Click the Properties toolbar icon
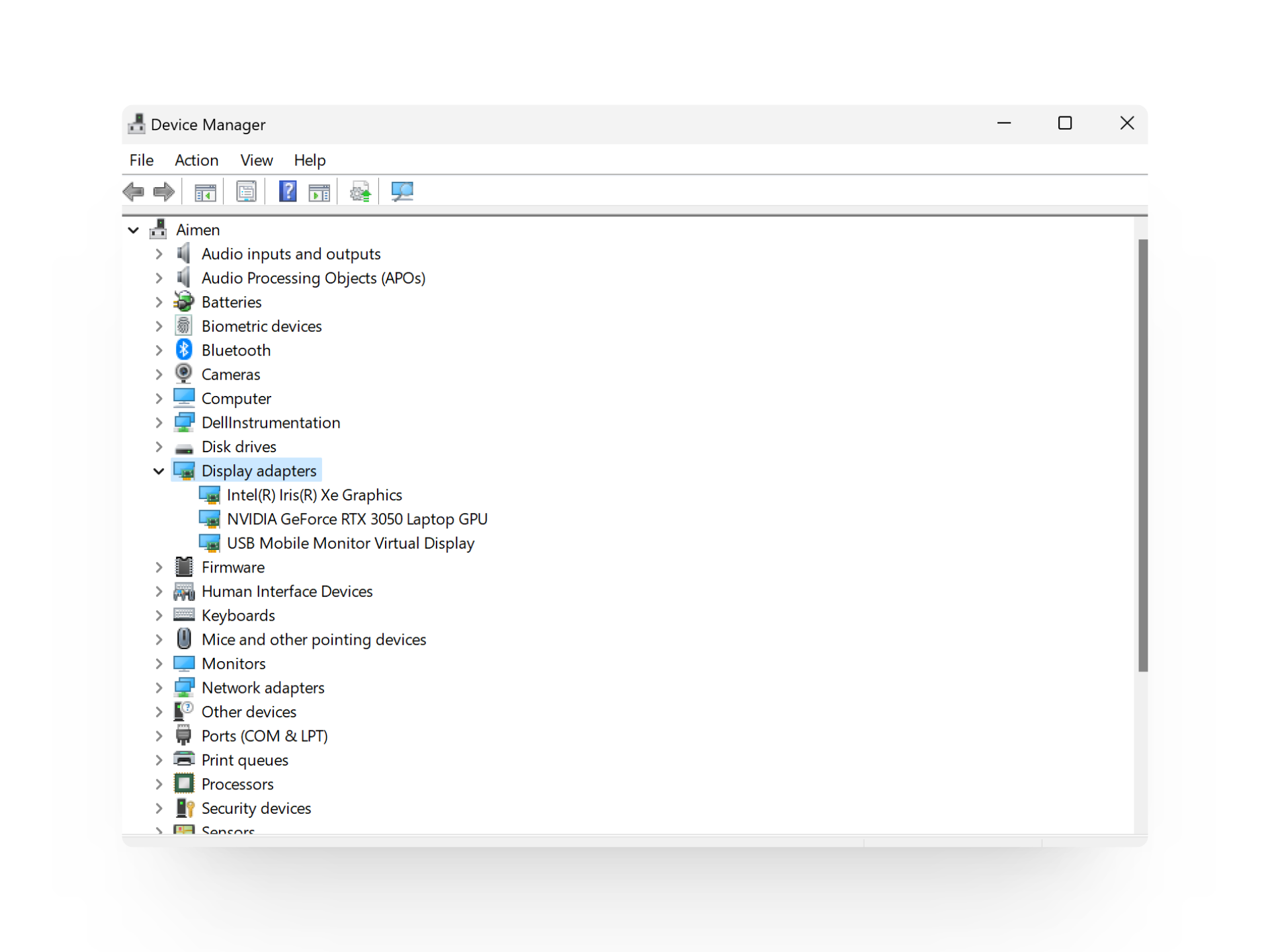Screen dimensions: 1270x952 (245, 192)
